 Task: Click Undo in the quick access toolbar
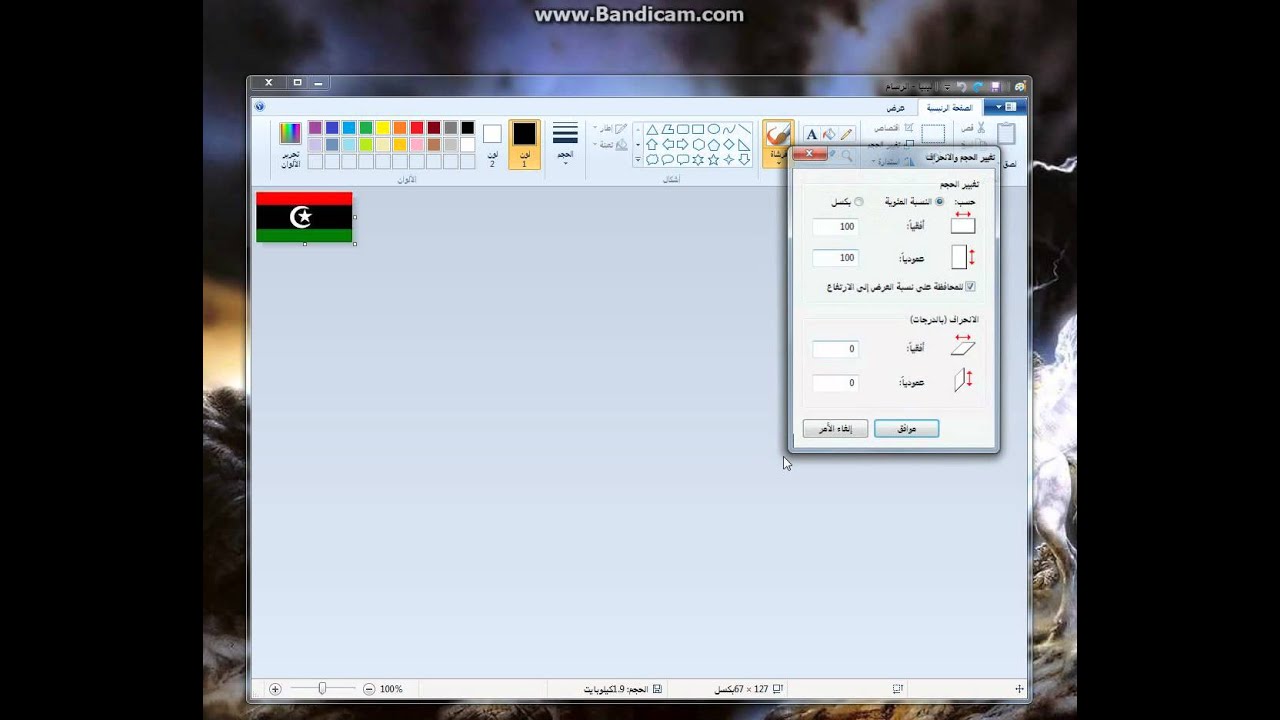coord(977,87)
